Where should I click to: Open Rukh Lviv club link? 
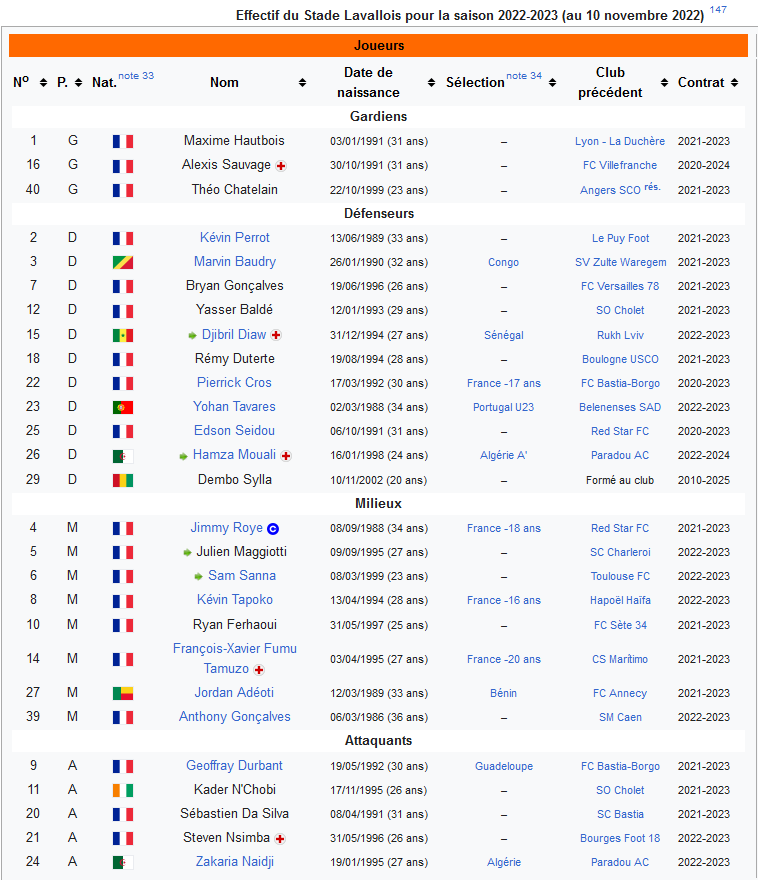point(620,335)
